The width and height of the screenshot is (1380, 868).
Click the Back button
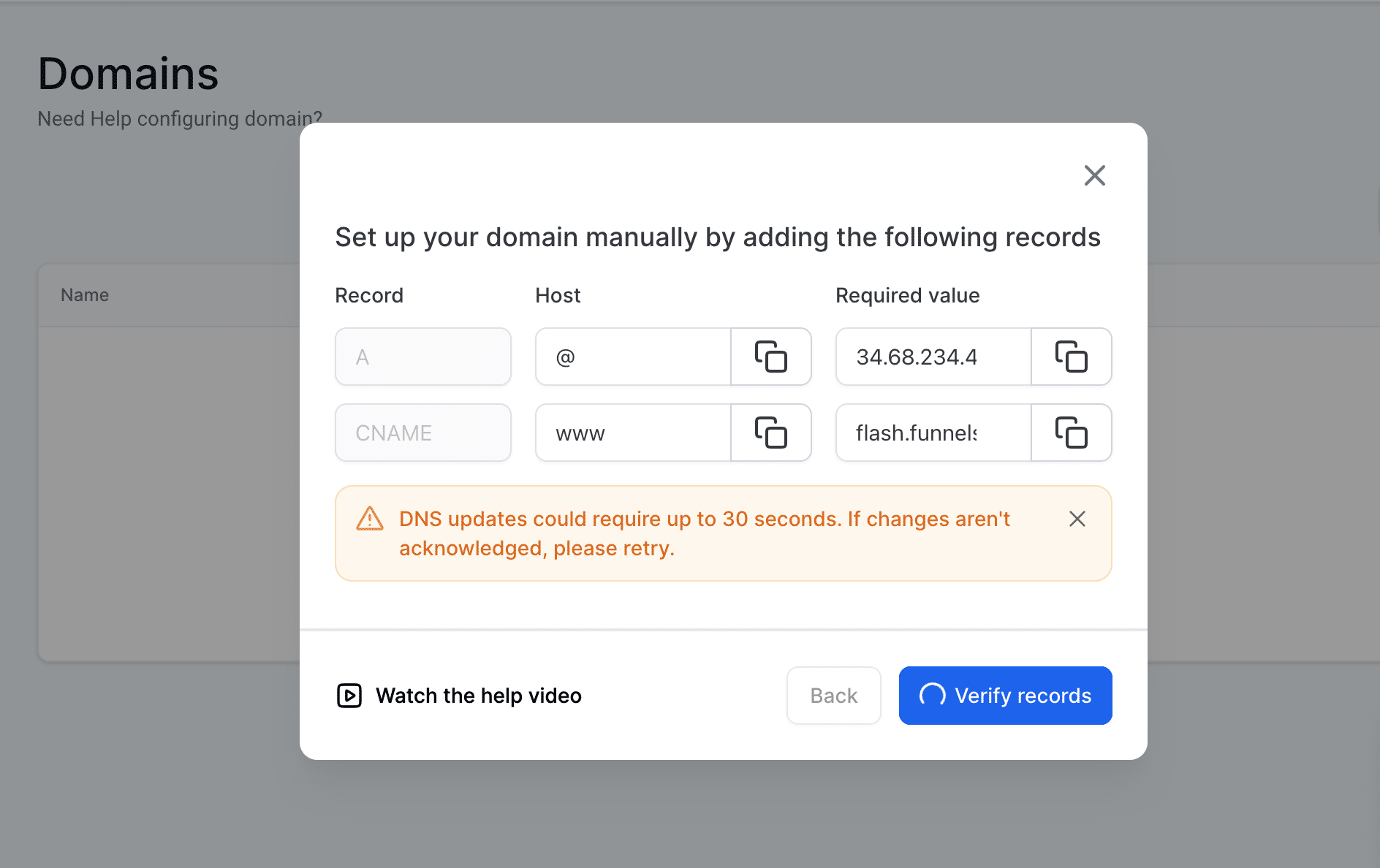[833, 696]
